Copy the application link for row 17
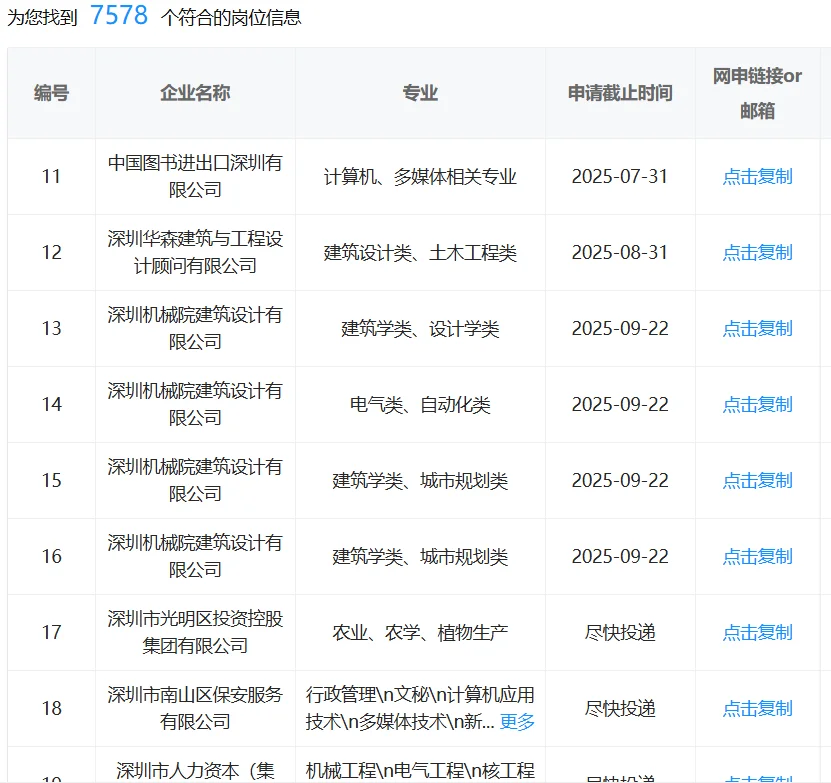 [757, 632]
